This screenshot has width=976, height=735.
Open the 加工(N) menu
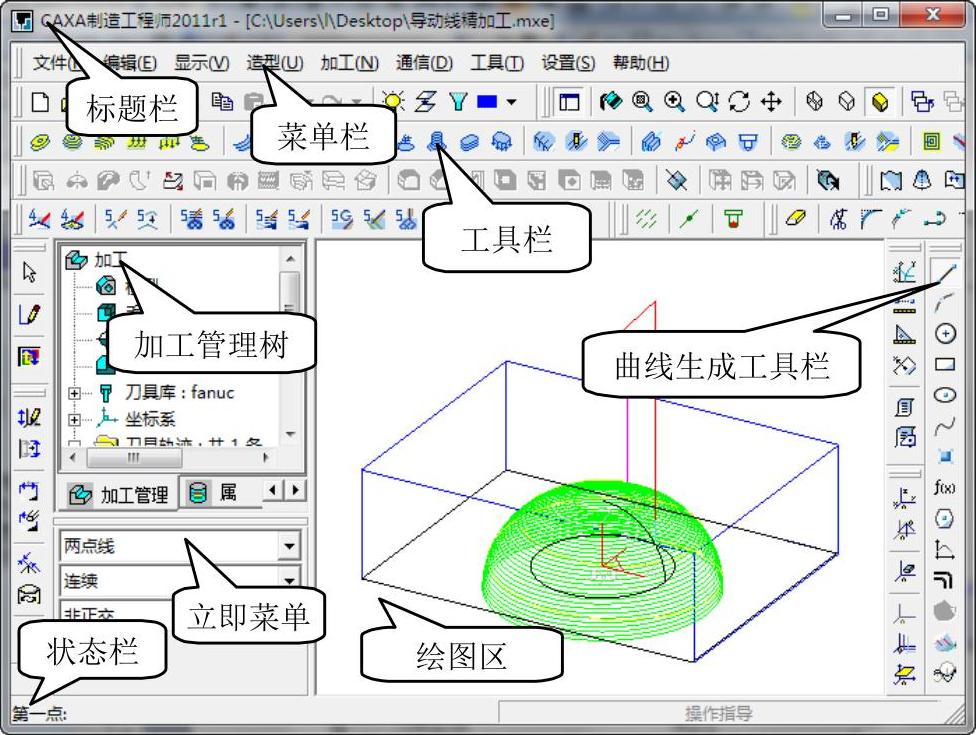tap(349, 62)
